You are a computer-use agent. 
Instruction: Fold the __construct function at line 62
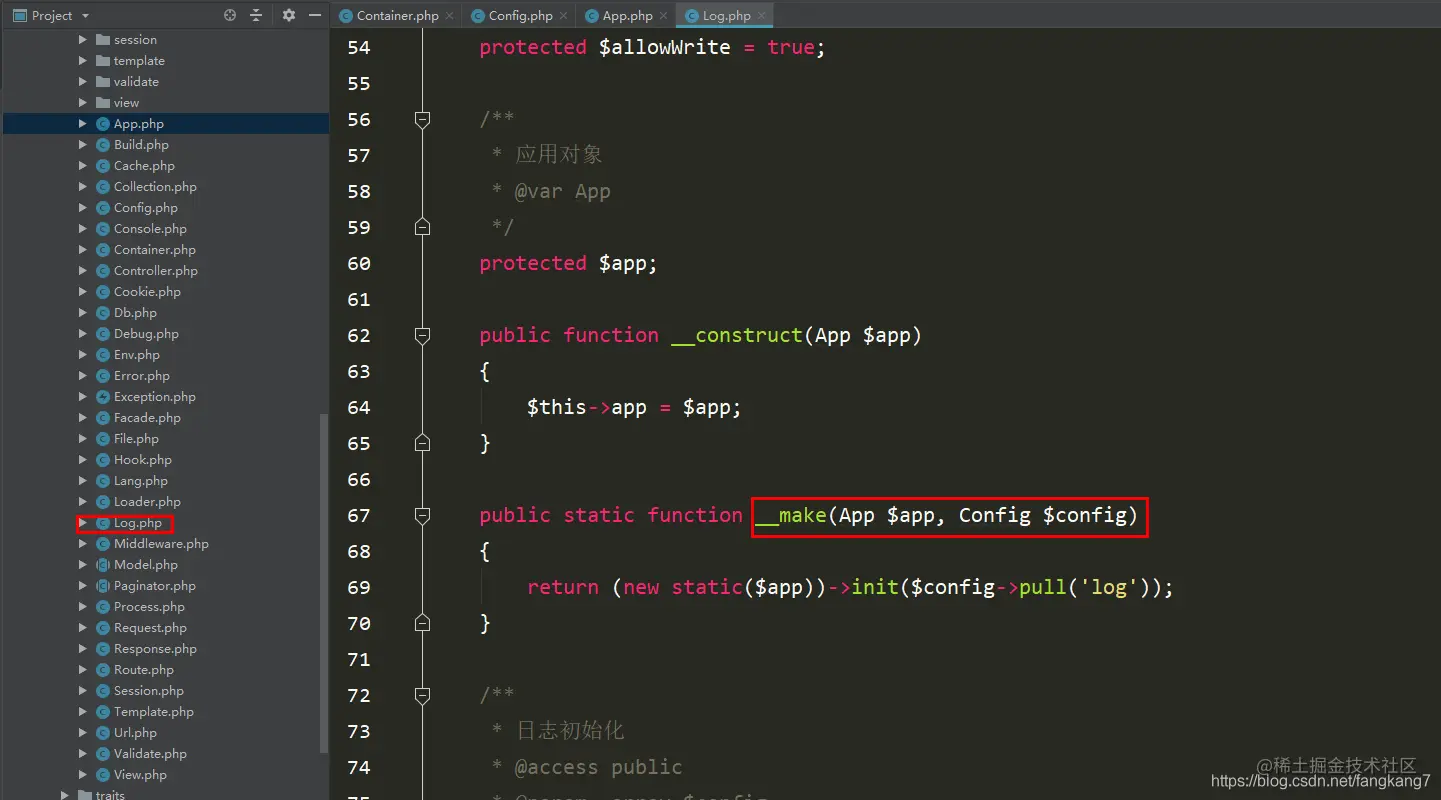pos(422,335)
